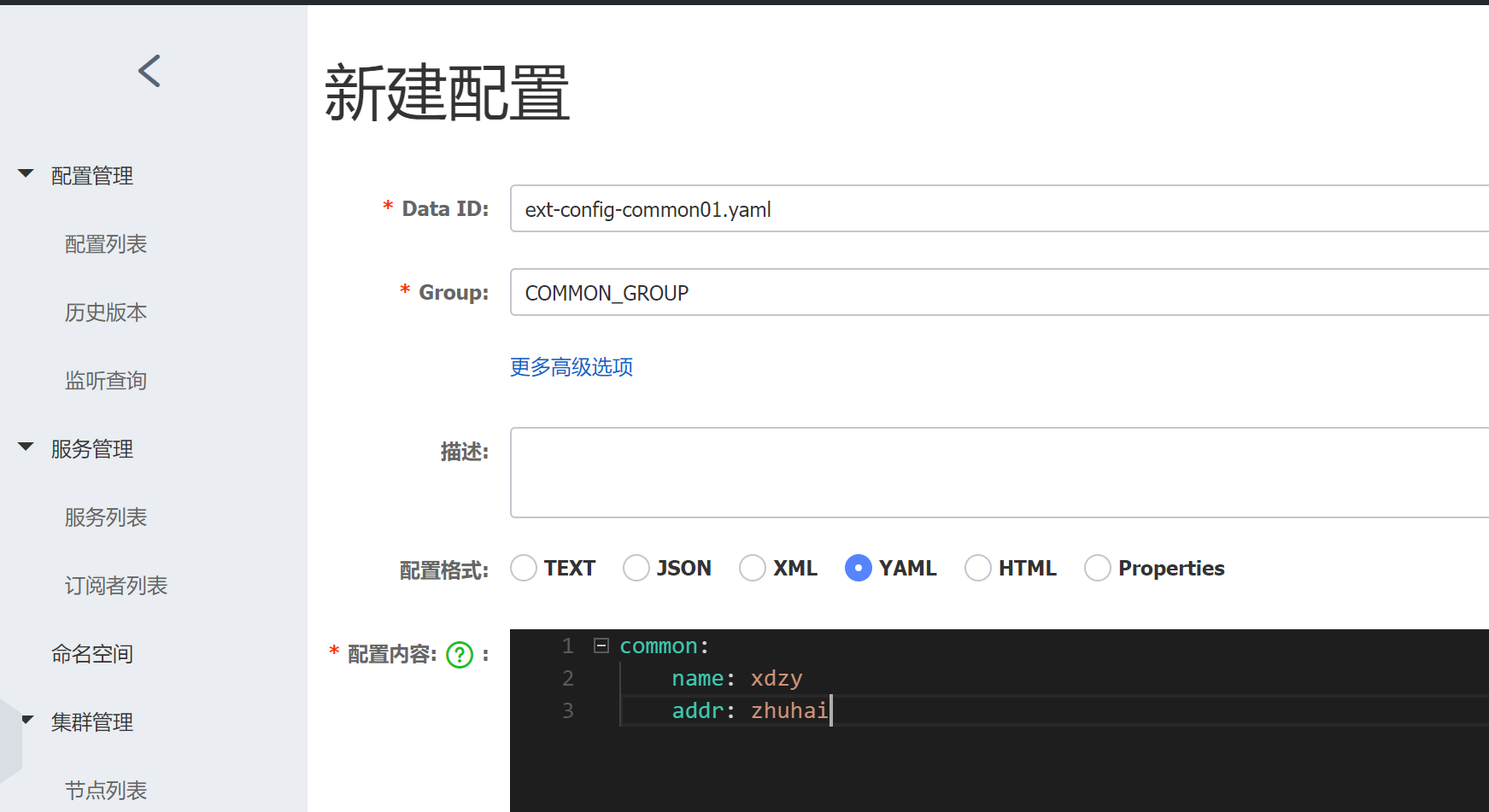Select JSON config format
This screenshot has height=812, width=1489.
tap(636, 568)
